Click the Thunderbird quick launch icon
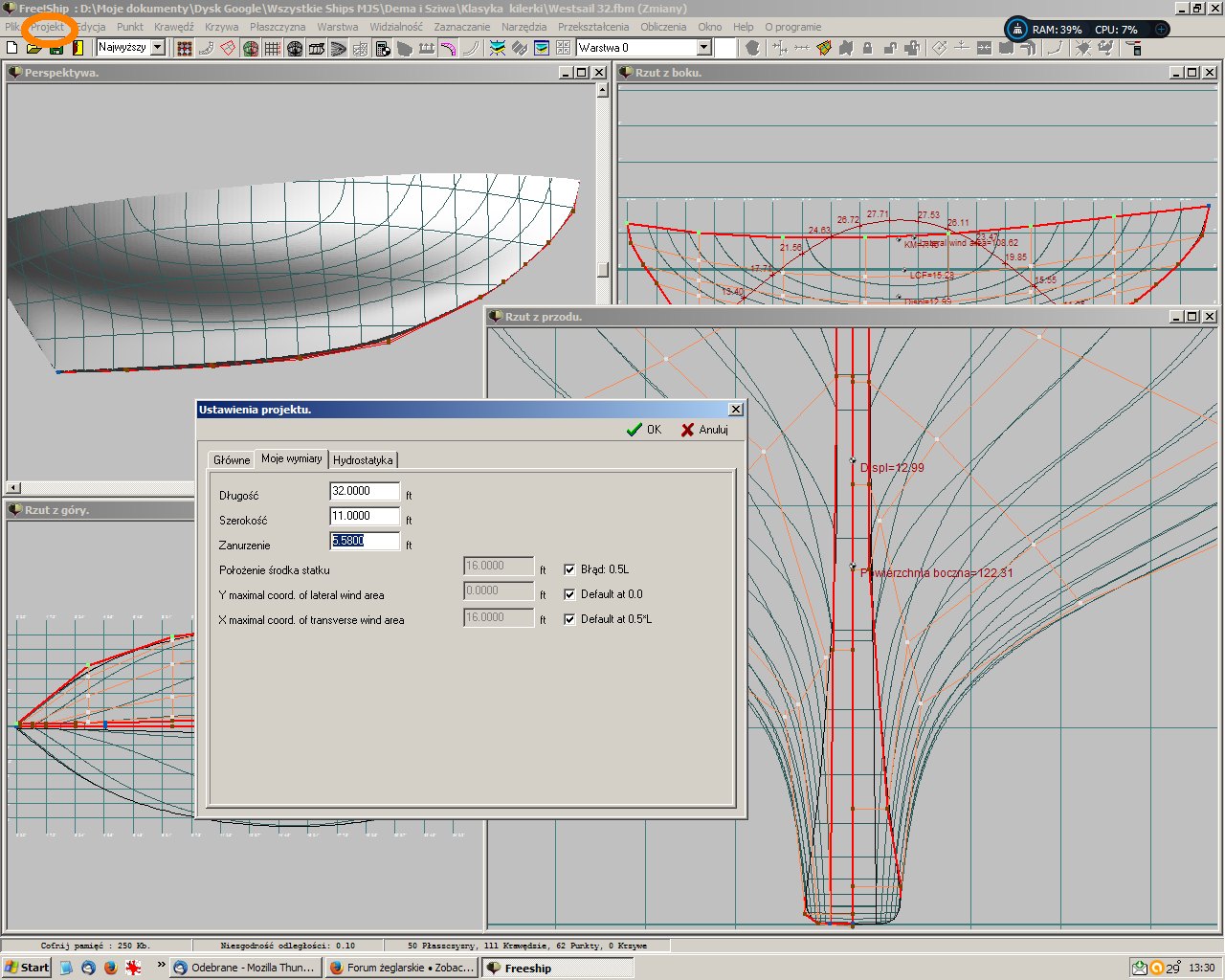The image size is (1225, 980). pyautogui.click(x=88, y=968)
